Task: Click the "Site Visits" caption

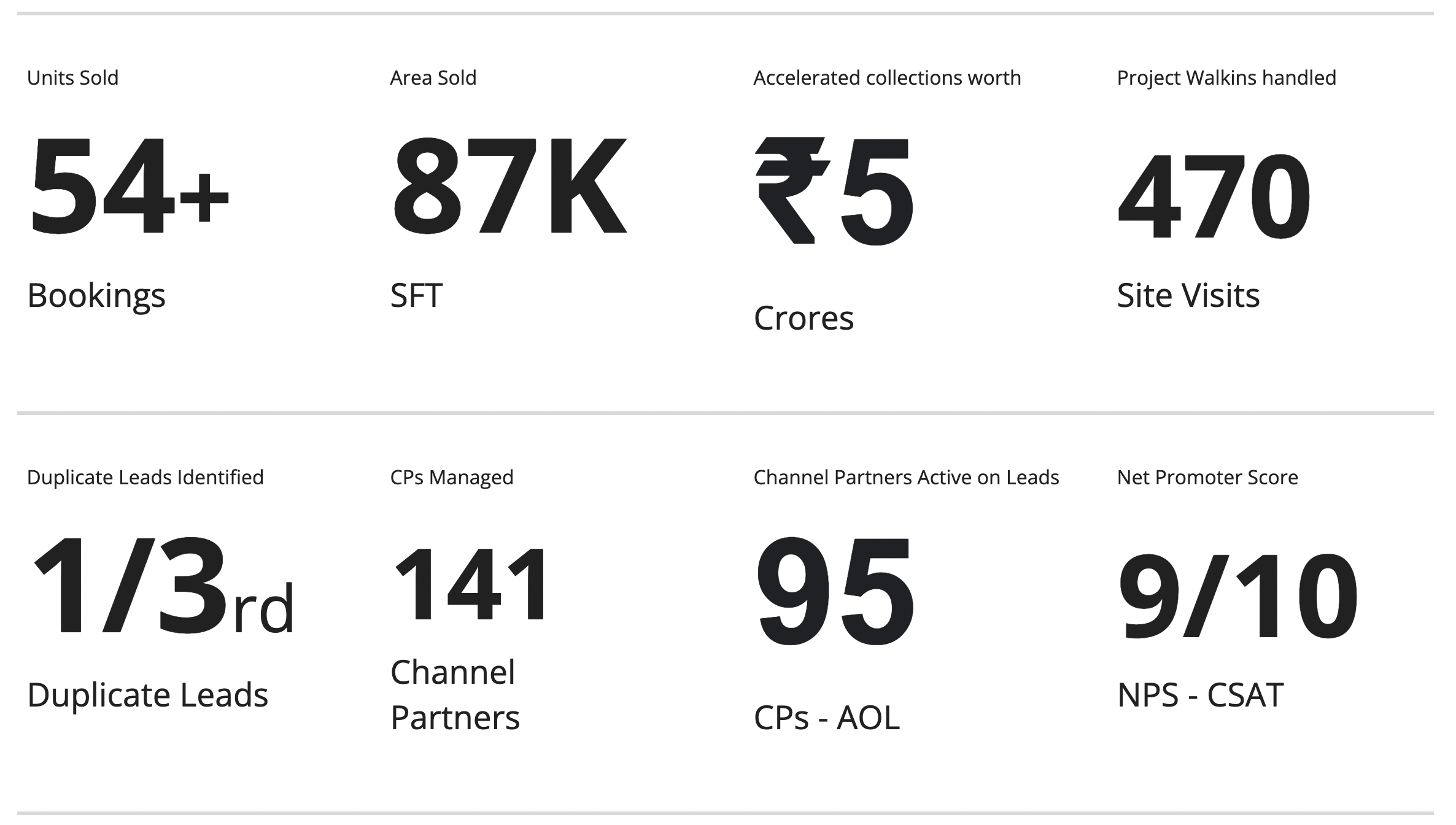Action: [1188, 295]
